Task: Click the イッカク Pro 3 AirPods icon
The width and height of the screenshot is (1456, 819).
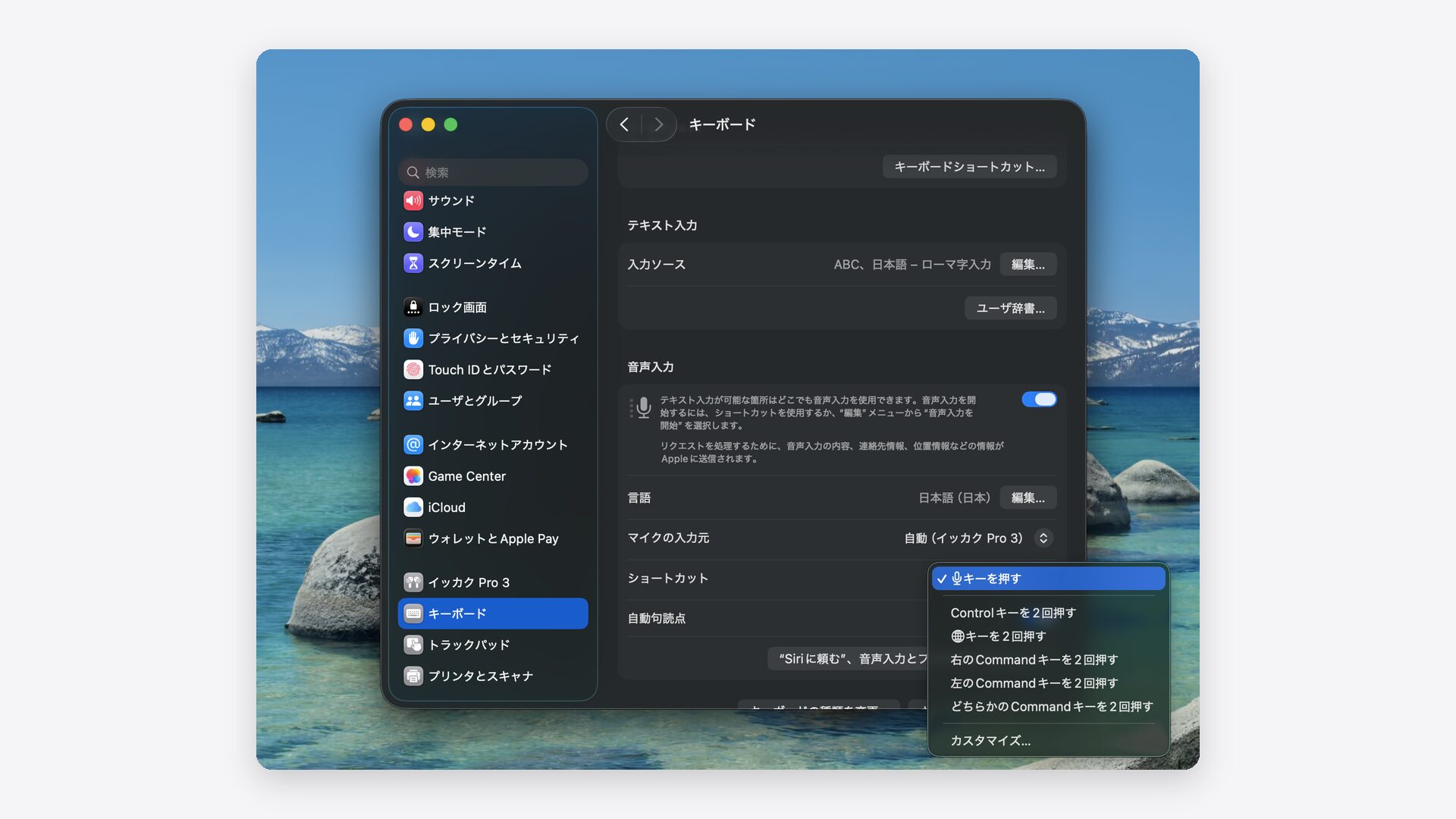Action: [413, 582]
